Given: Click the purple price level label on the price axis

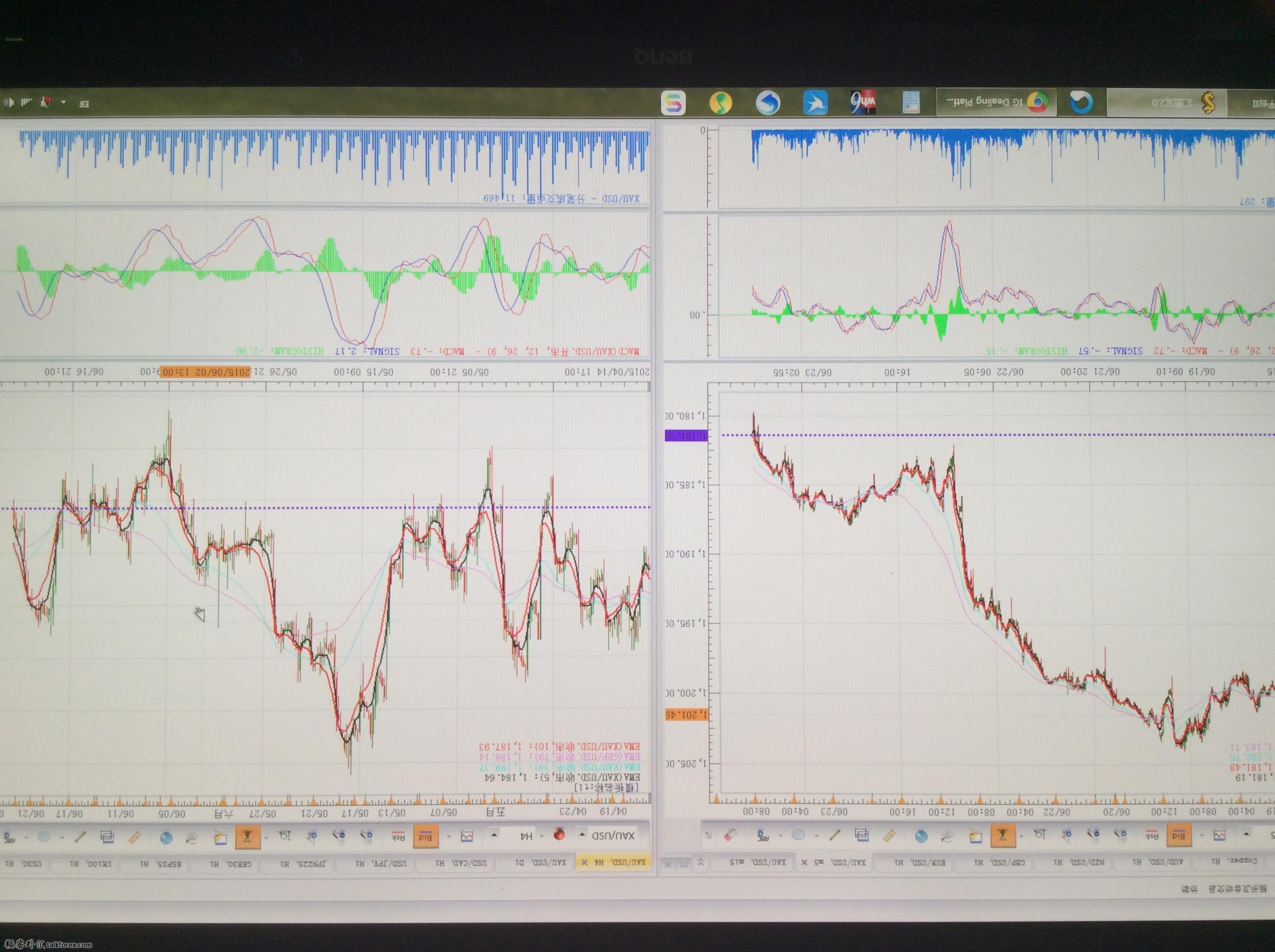Looking at the screenshot, I should [x=686, y=436].
